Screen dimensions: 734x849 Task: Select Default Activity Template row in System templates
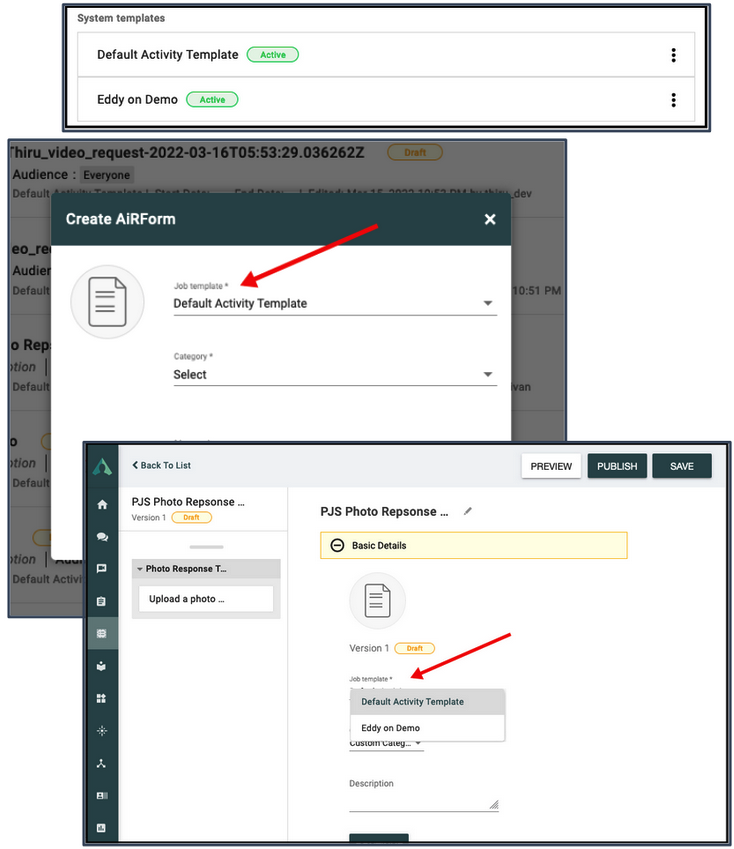pos(386,55)
